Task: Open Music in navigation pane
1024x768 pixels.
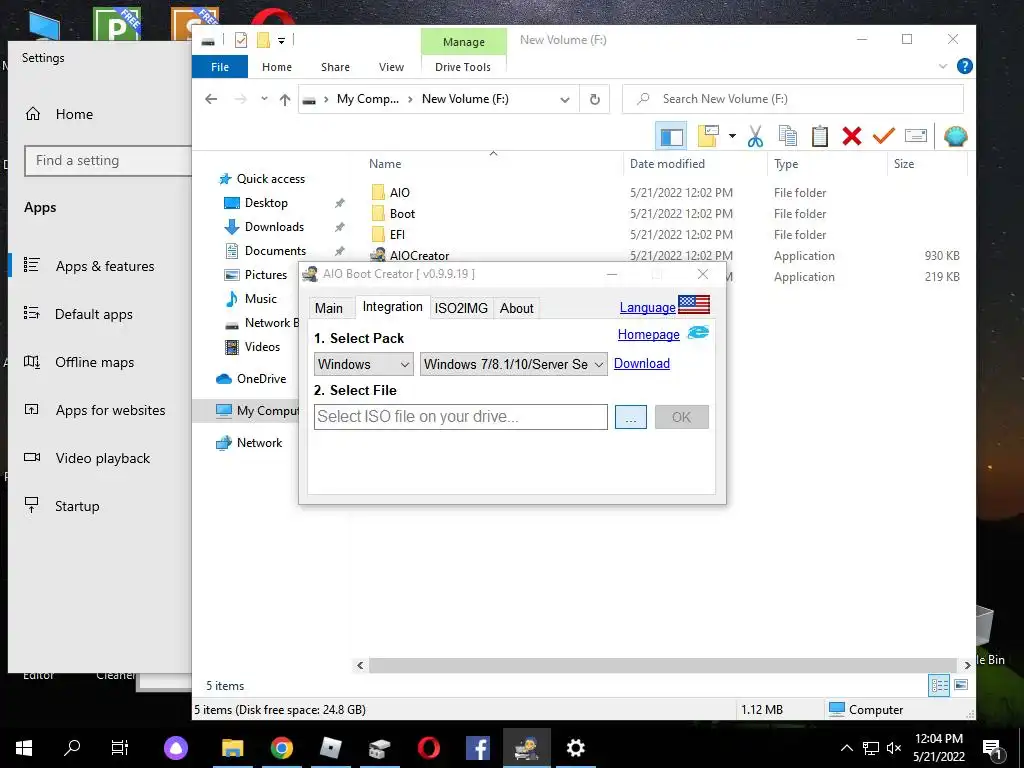Action: (x=261, y=298)
